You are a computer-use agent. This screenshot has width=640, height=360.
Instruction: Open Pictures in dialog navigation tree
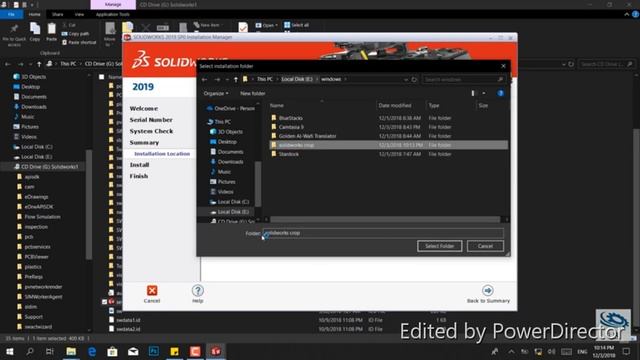click(223, 182)
